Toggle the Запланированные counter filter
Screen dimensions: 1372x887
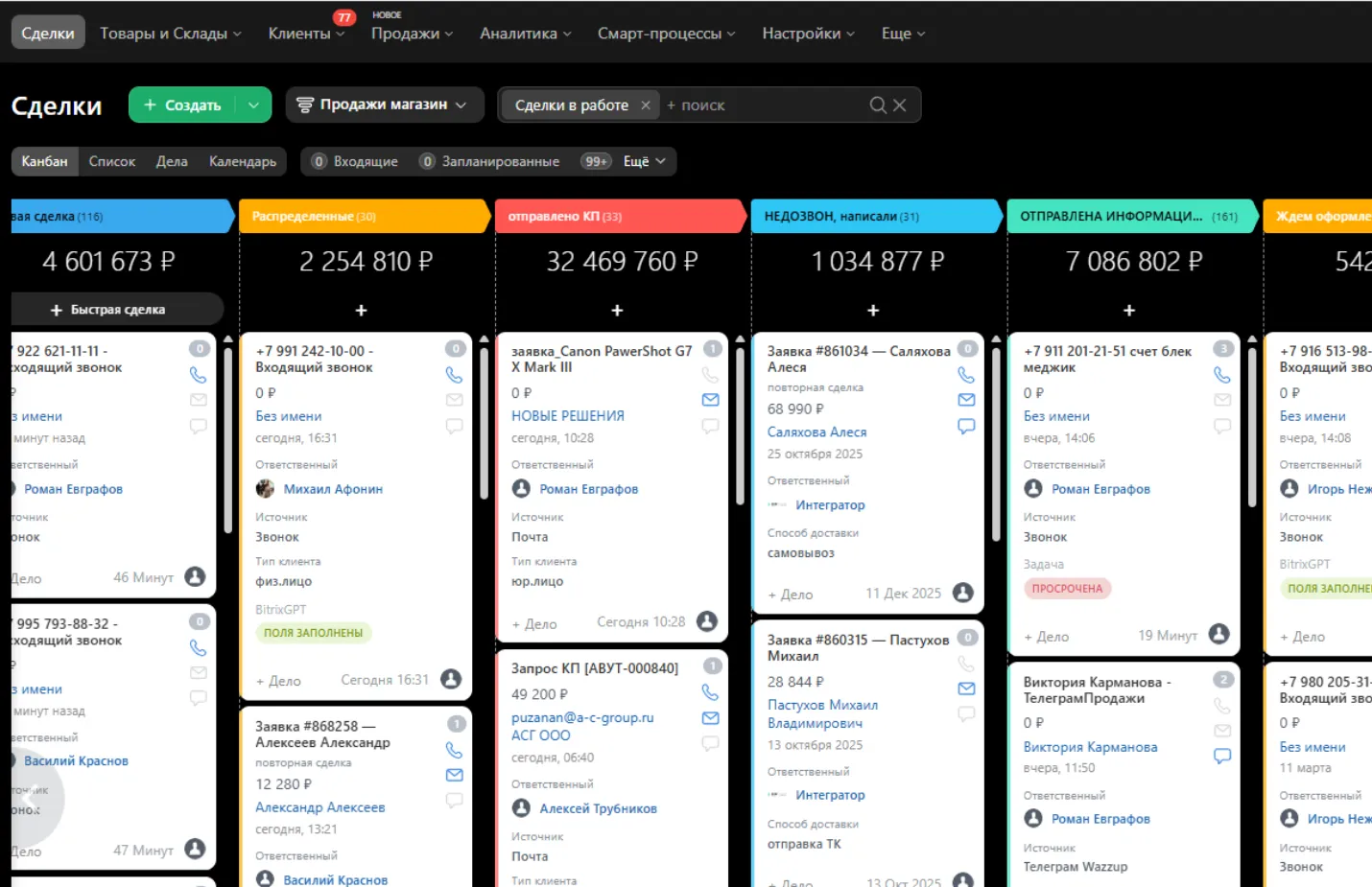[489, 161]
